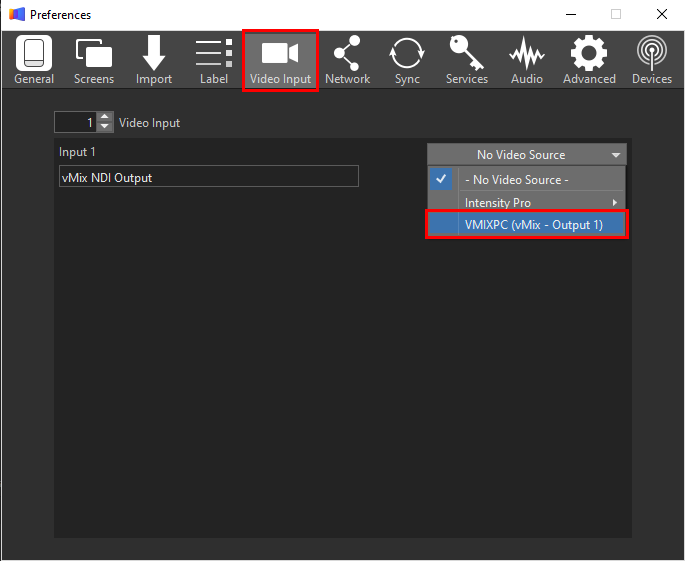Open Network preferences
This screenshot has height=561, width=685.
(x=347, y=60)
